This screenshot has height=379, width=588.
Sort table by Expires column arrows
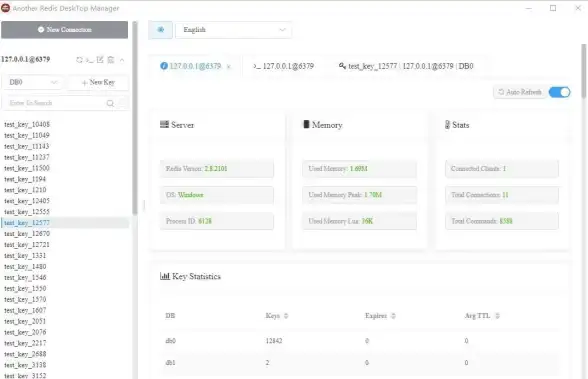coord(393,316)
